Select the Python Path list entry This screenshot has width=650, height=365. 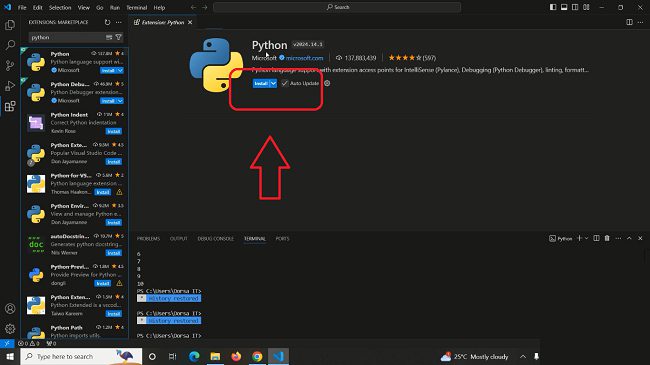coord(75,331)
